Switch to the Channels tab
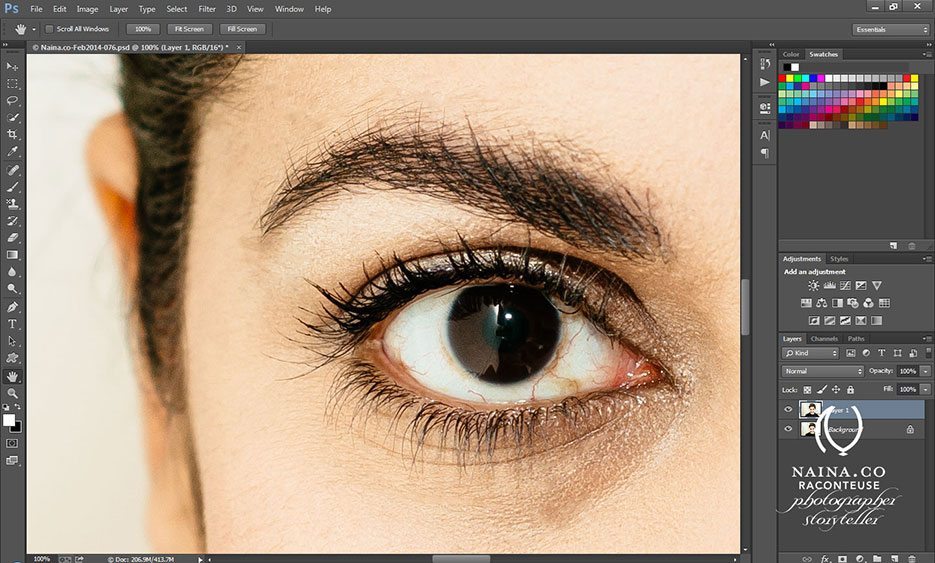This screenshot has height=563, width=935. (x=824, y=339)
